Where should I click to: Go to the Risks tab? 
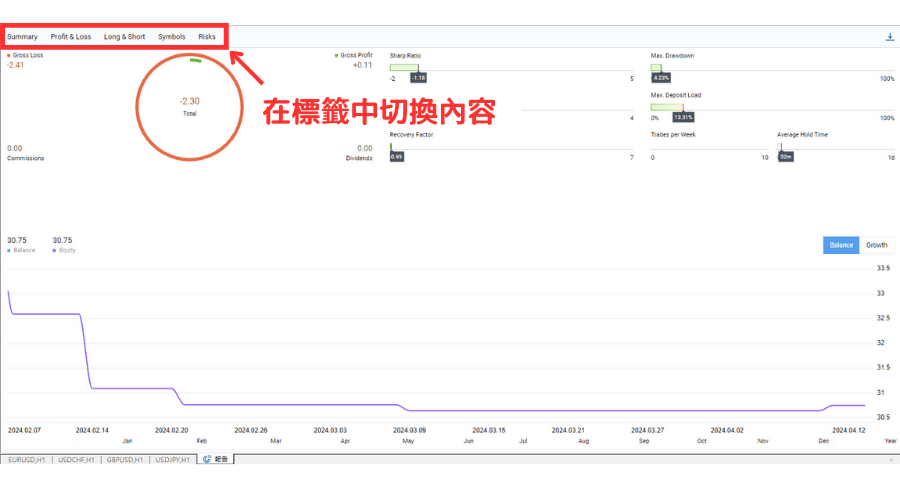pos(207,37)
